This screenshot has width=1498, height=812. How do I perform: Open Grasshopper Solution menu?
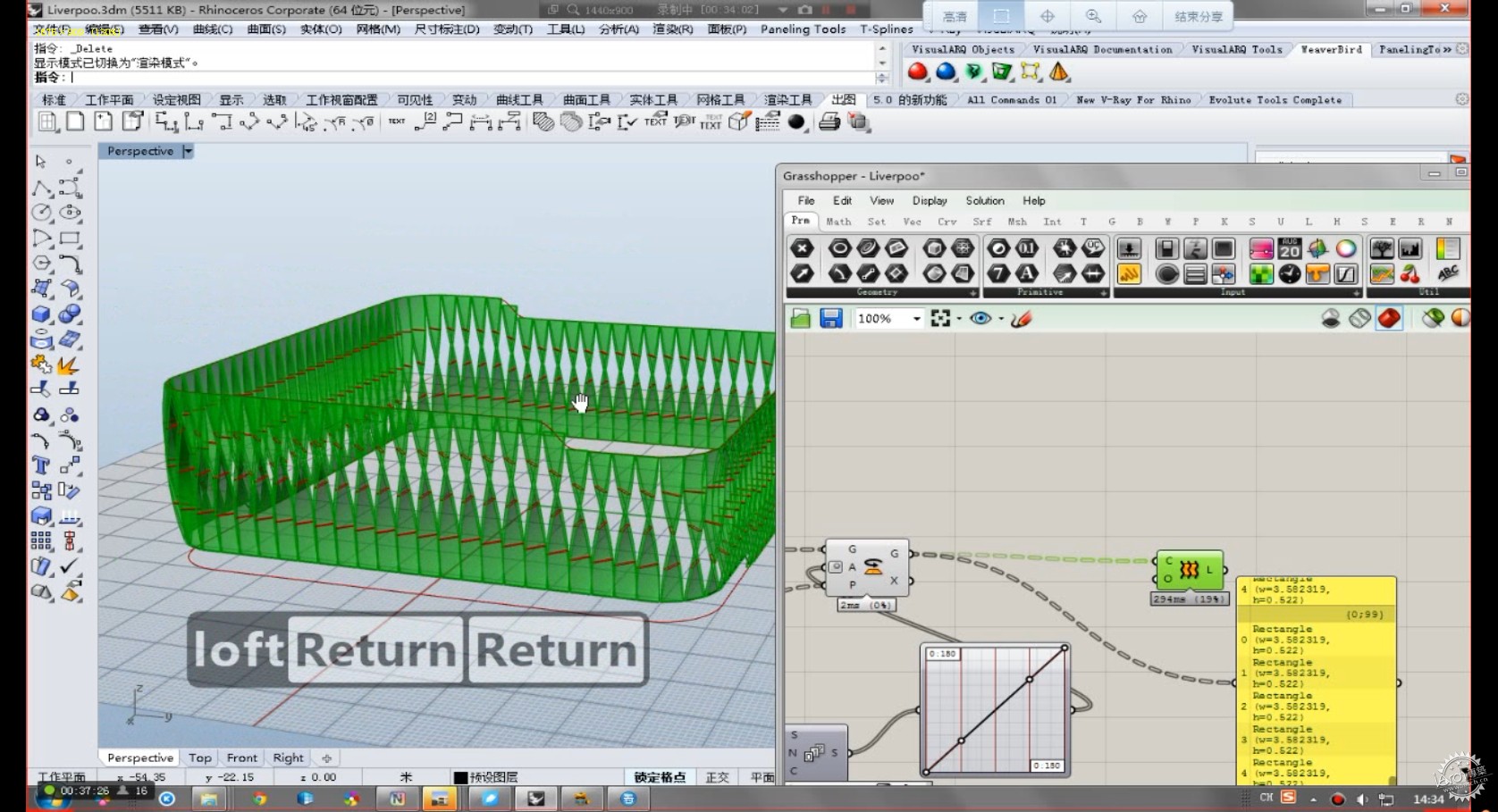click(x=985, y=201)
